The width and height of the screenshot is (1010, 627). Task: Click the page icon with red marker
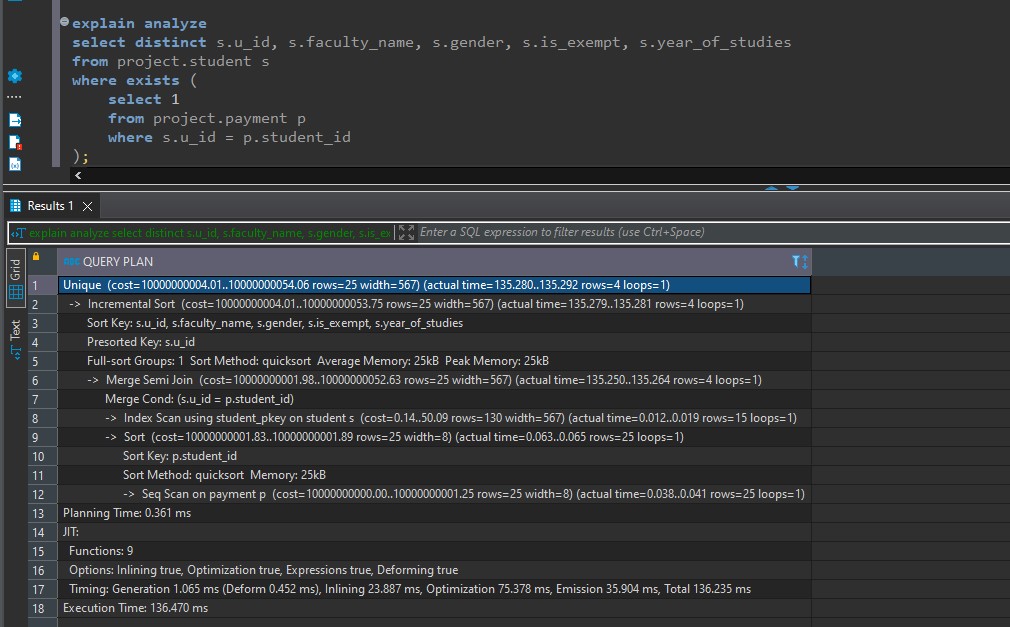pos(14,142)
